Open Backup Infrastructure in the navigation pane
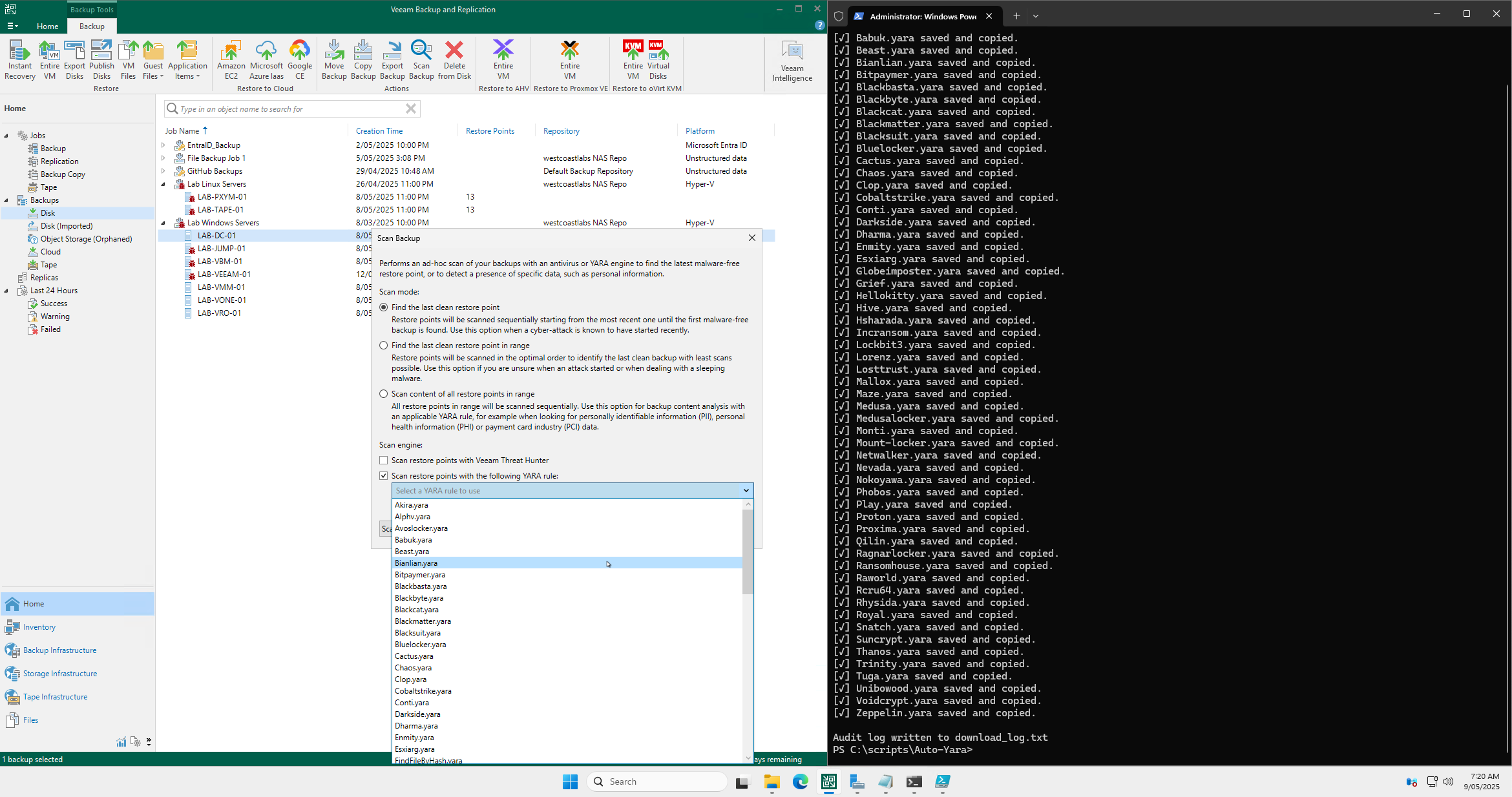 click(x=59, y=650)
